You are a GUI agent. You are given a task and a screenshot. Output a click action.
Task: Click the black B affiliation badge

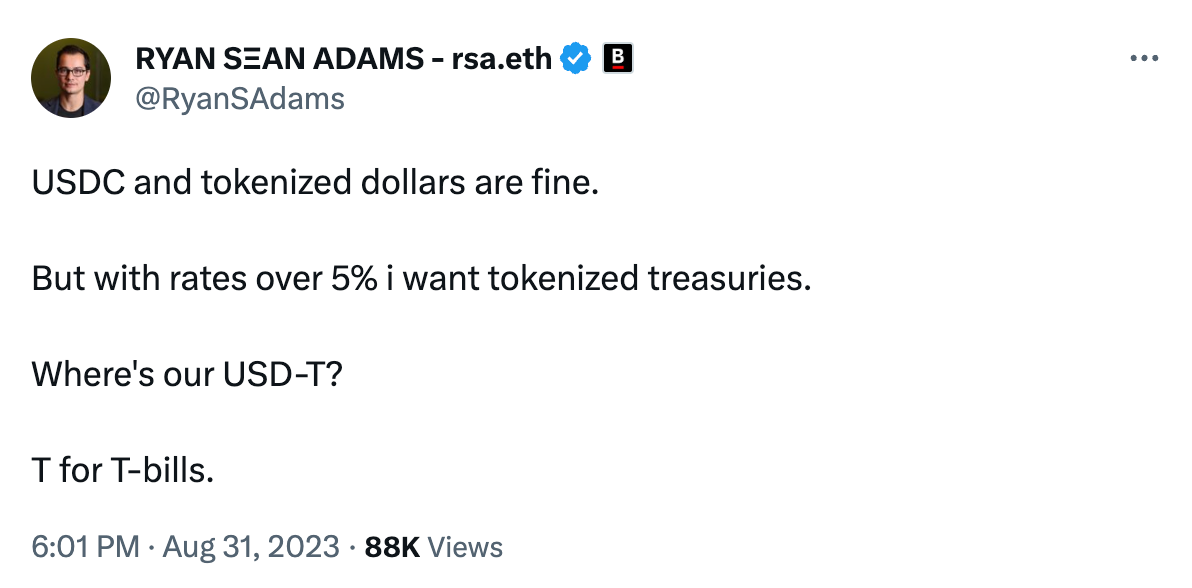tap(618, 60)
